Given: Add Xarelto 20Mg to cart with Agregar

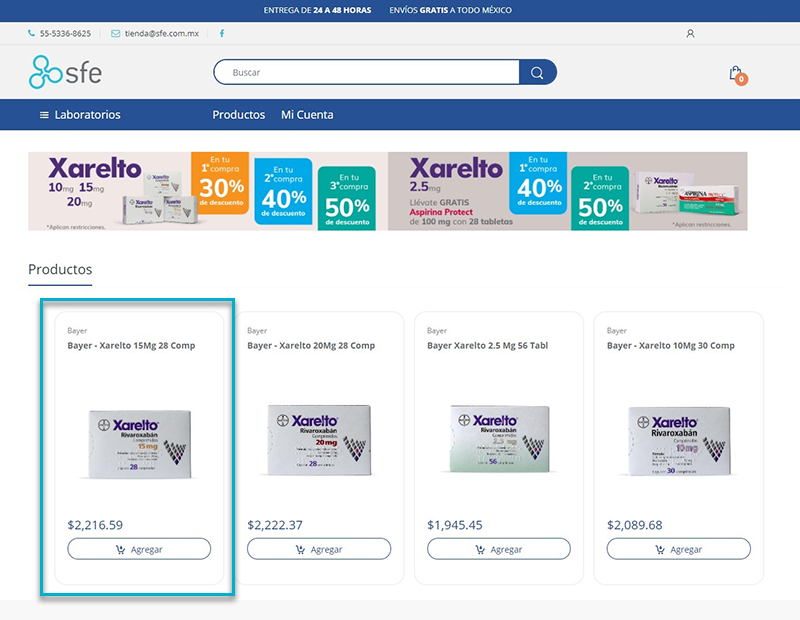Looking at the screenshot, I should pos(319,549).
